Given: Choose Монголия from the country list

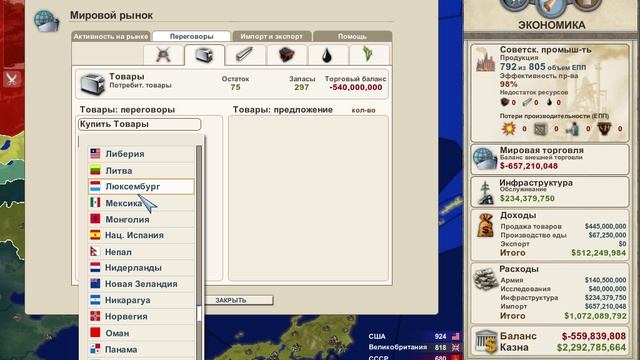Looking at the screenshot, I should pyautogui.click(x=141, y=219).
